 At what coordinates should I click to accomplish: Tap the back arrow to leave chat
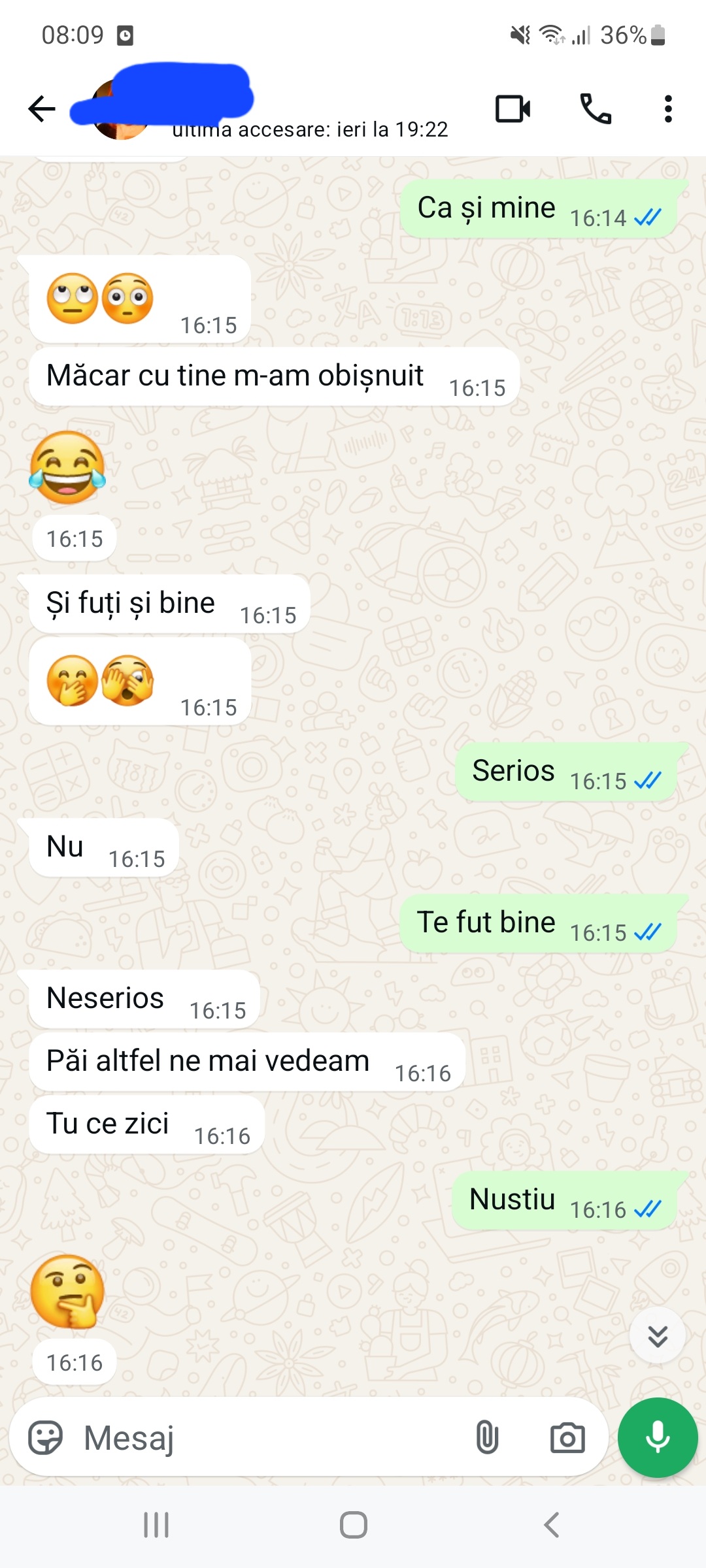tap(42, 108)
